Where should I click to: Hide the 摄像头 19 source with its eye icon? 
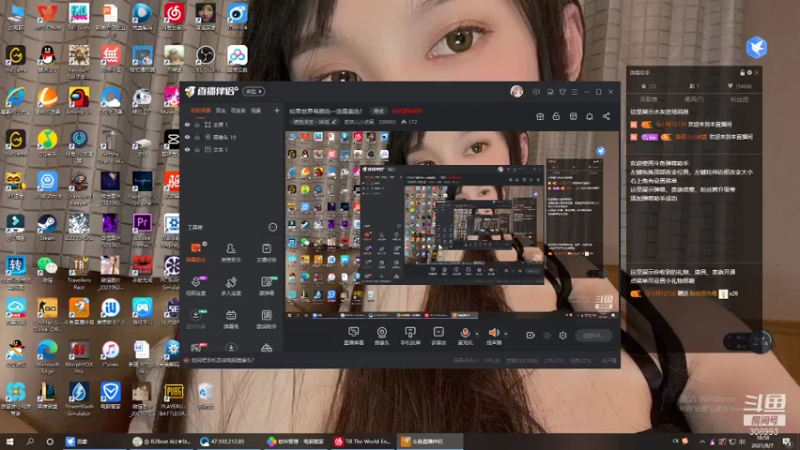pos(187,137)
